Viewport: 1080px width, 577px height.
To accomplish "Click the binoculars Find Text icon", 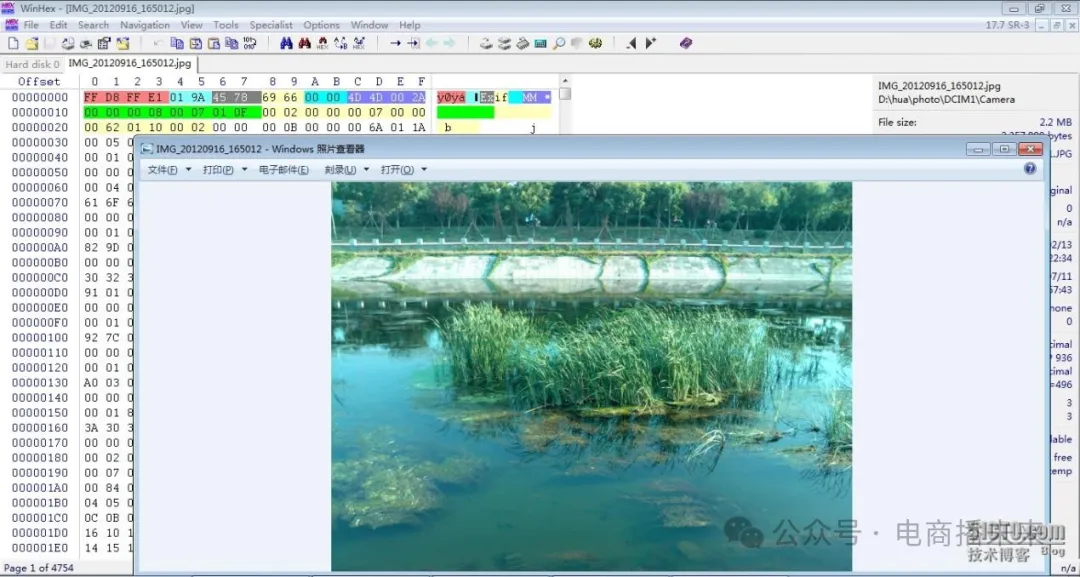I will point(286,43).
